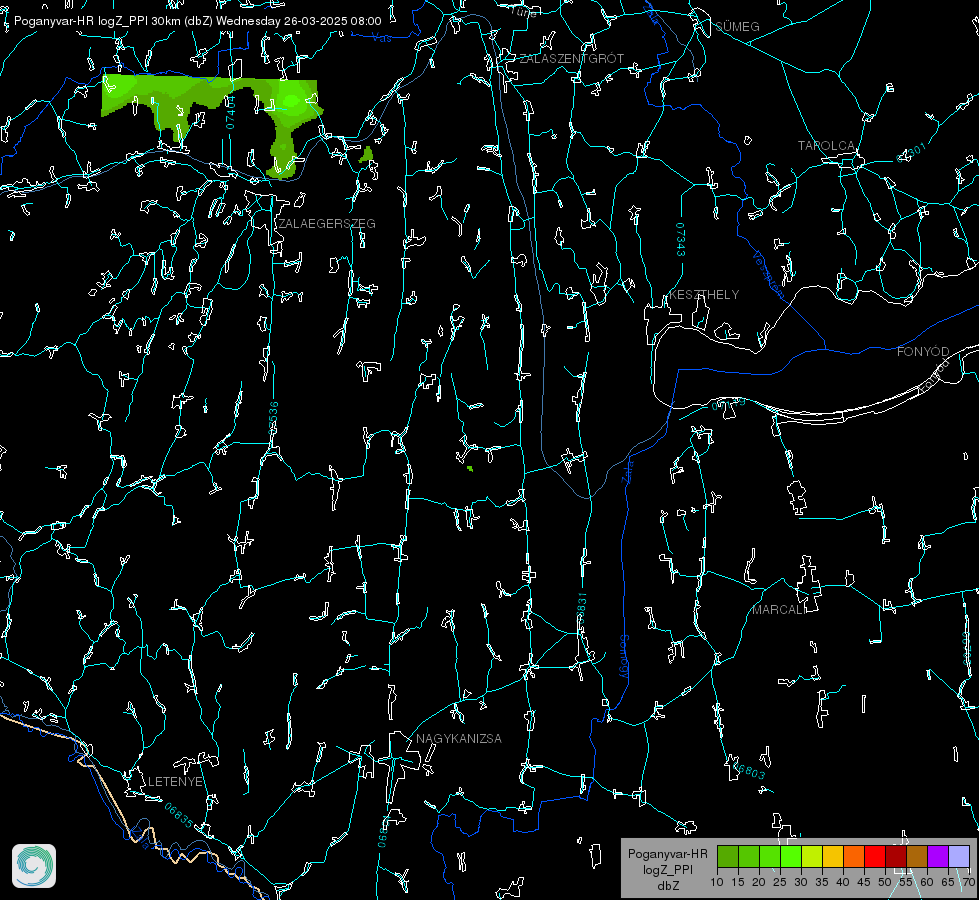Click the legend scale value 70

pos(968,883)
